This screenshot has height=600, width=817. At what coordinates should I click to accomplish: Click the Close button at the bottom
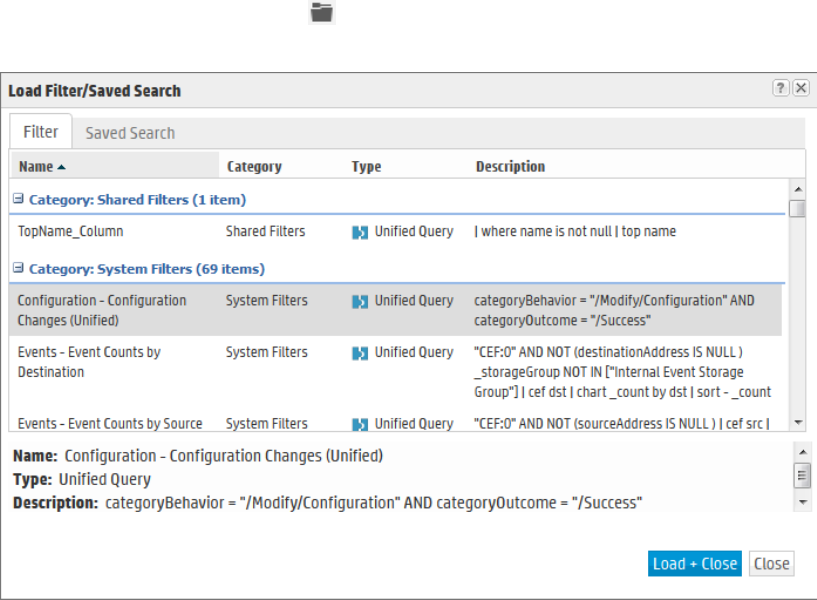click(771, 564)
